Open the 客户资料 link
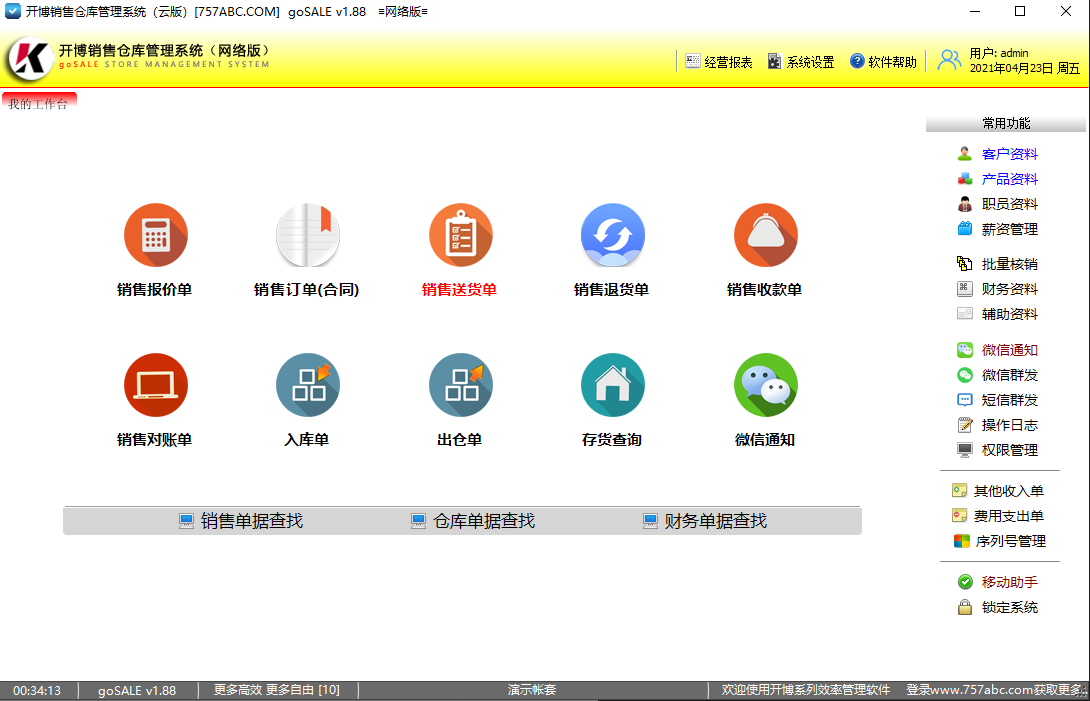This screenshot has width=1090, height=701. click(1009, 154)
